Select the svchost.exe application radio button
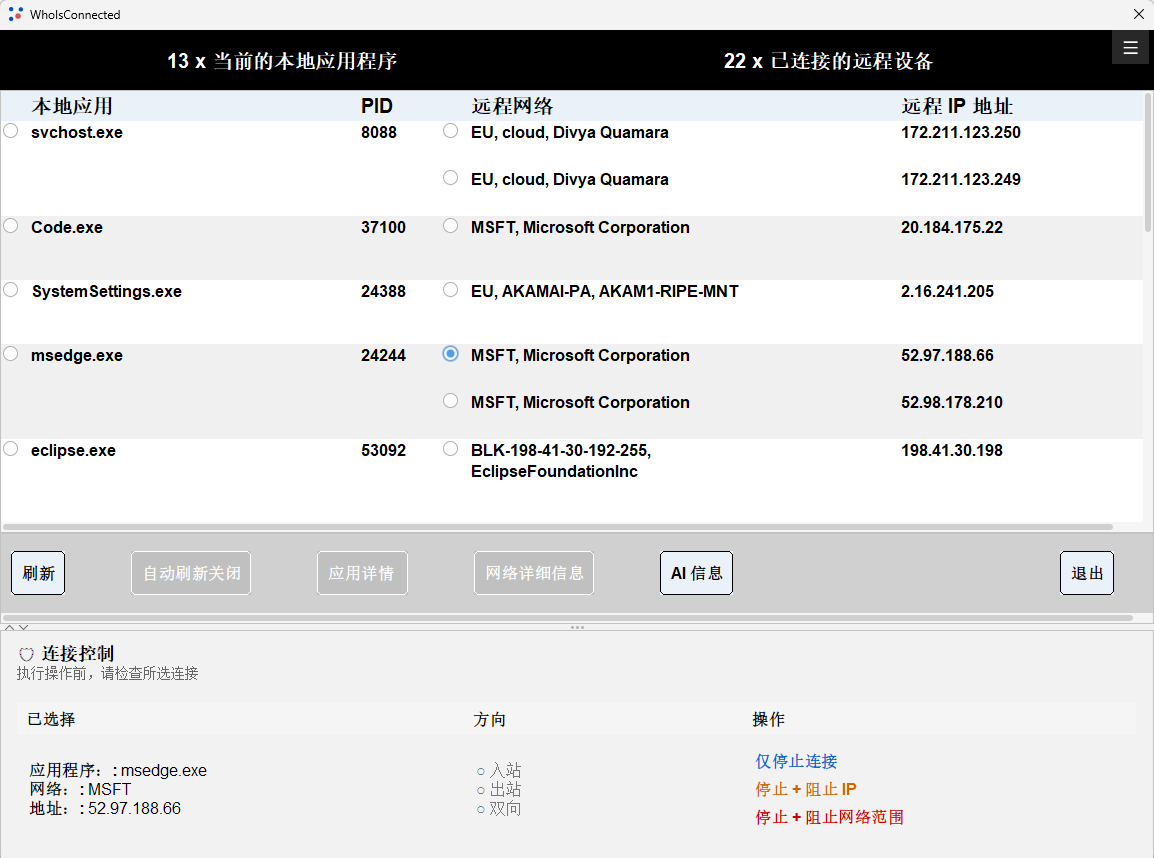The height and width of the screenshot is (858, 1154). [x=11, y=131]
